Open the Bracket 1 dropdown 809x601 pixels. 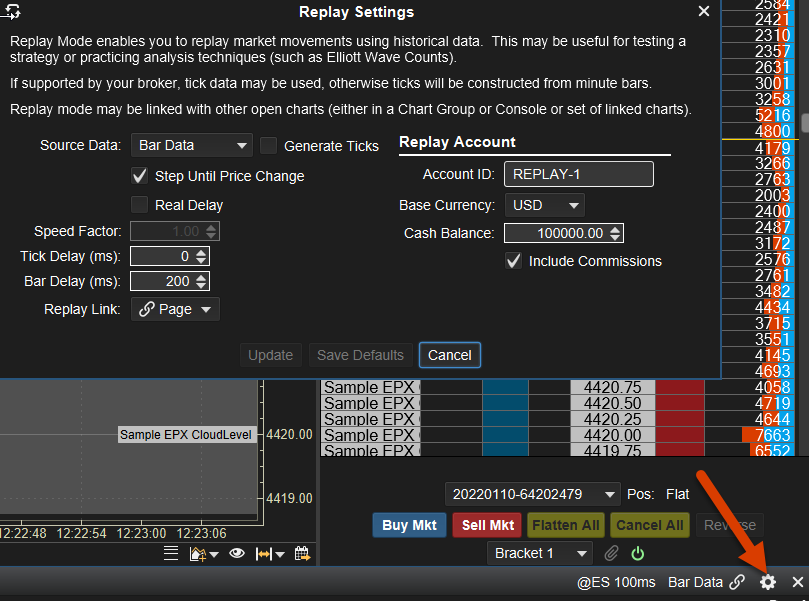(x=540, y=553)
